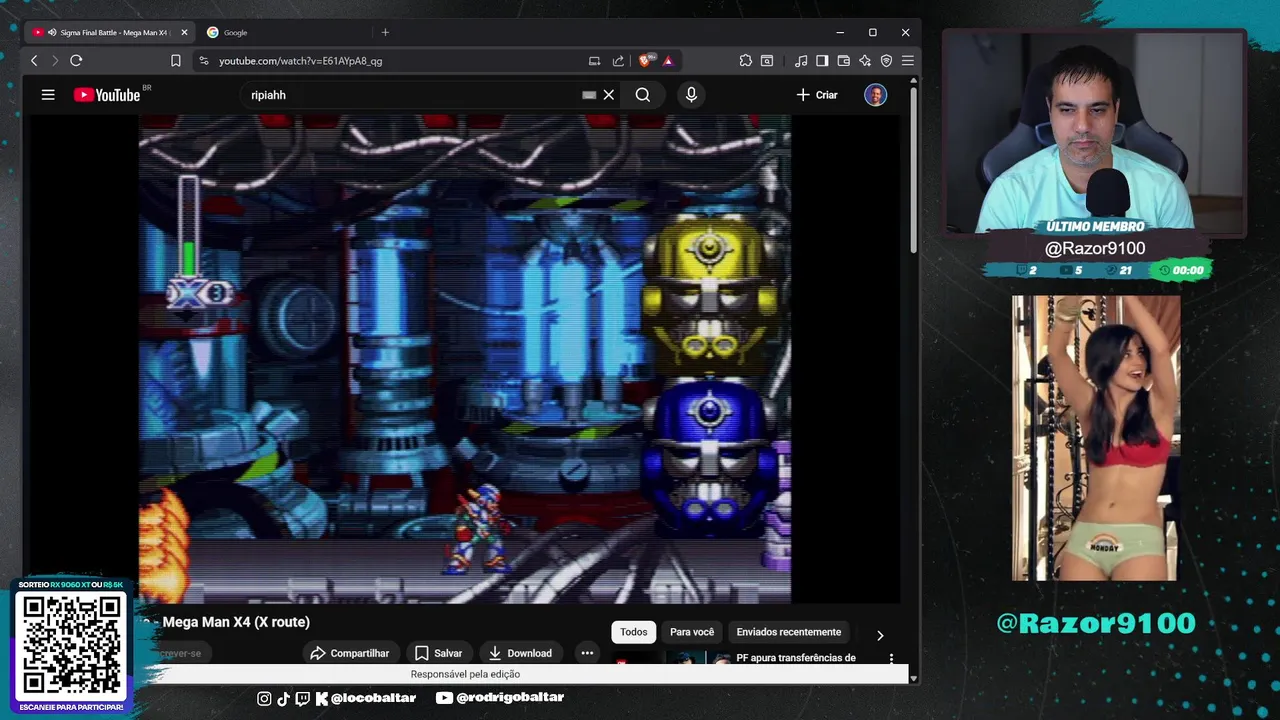Open the tab search window icon
Image resolution: width=1280 pixels, height=720 pixels.
(x=767, y=61)
